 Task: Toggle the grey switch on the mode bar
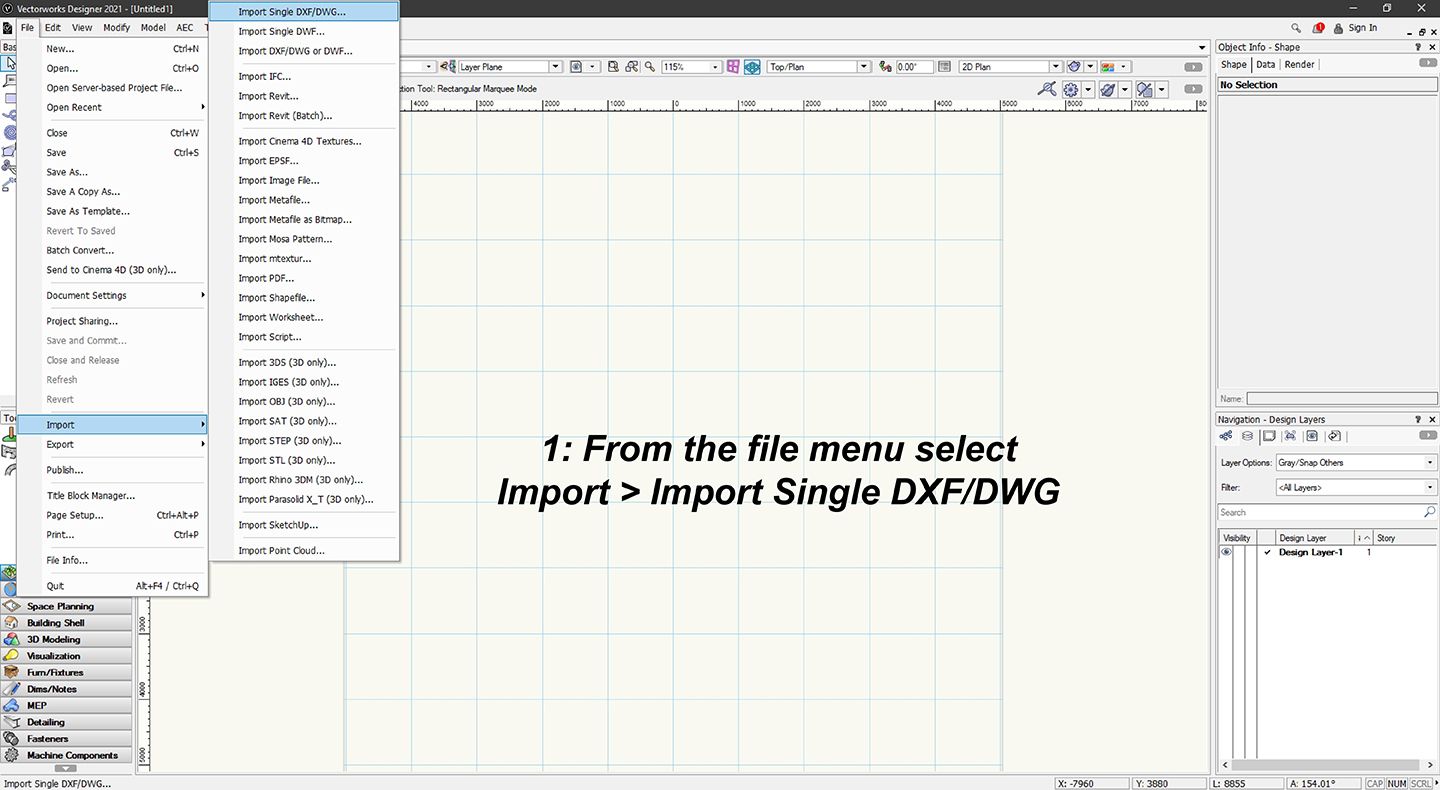tap(1192, 89)
